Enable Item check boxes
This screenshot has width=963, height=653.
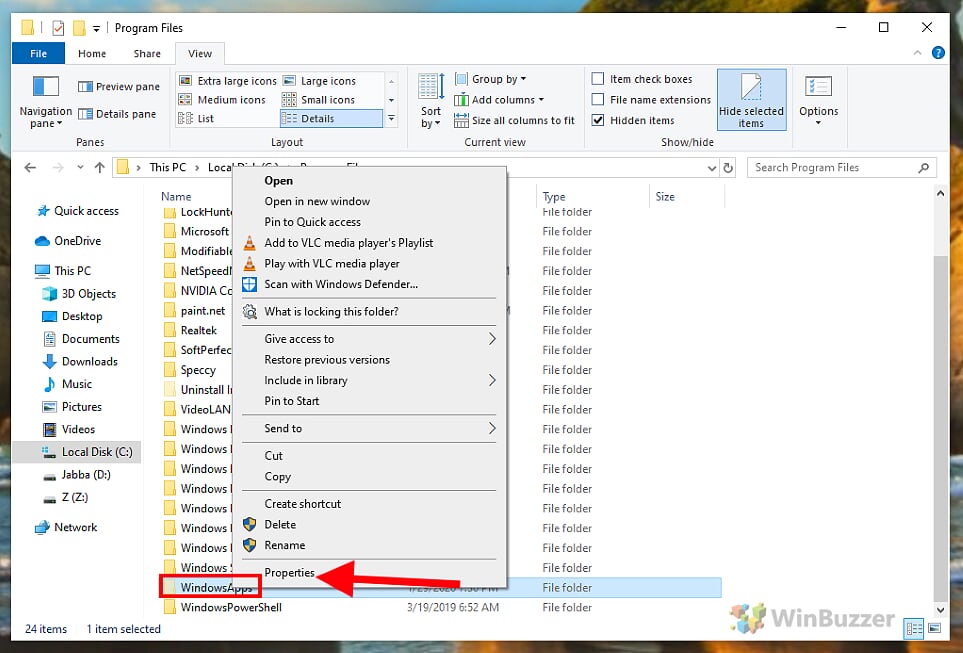coord(597,79)
